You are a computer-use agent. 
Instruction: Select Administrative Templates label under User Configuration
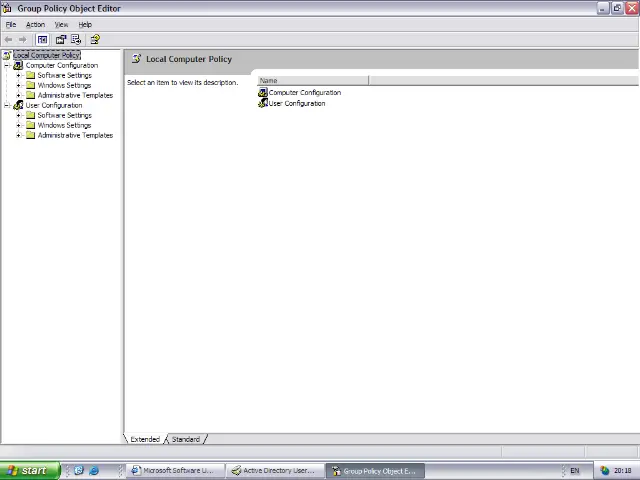coord(75,135)
